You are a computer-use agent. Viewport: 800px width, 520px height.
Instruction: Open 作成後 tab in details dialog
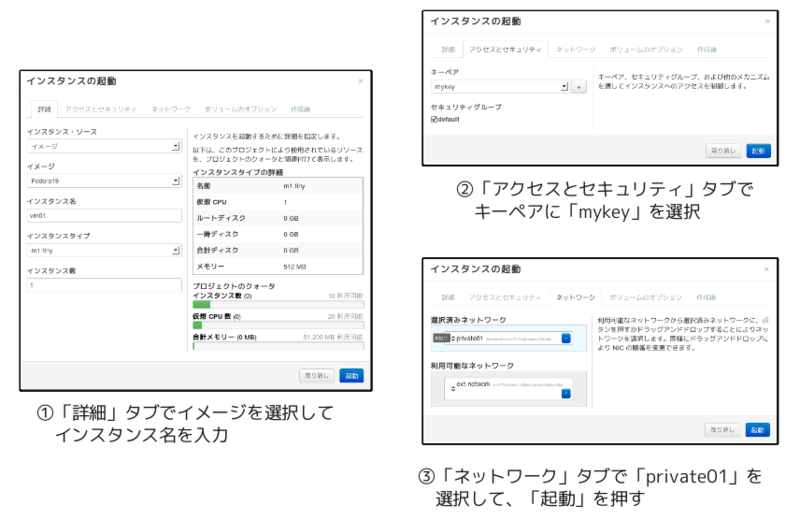301,109
